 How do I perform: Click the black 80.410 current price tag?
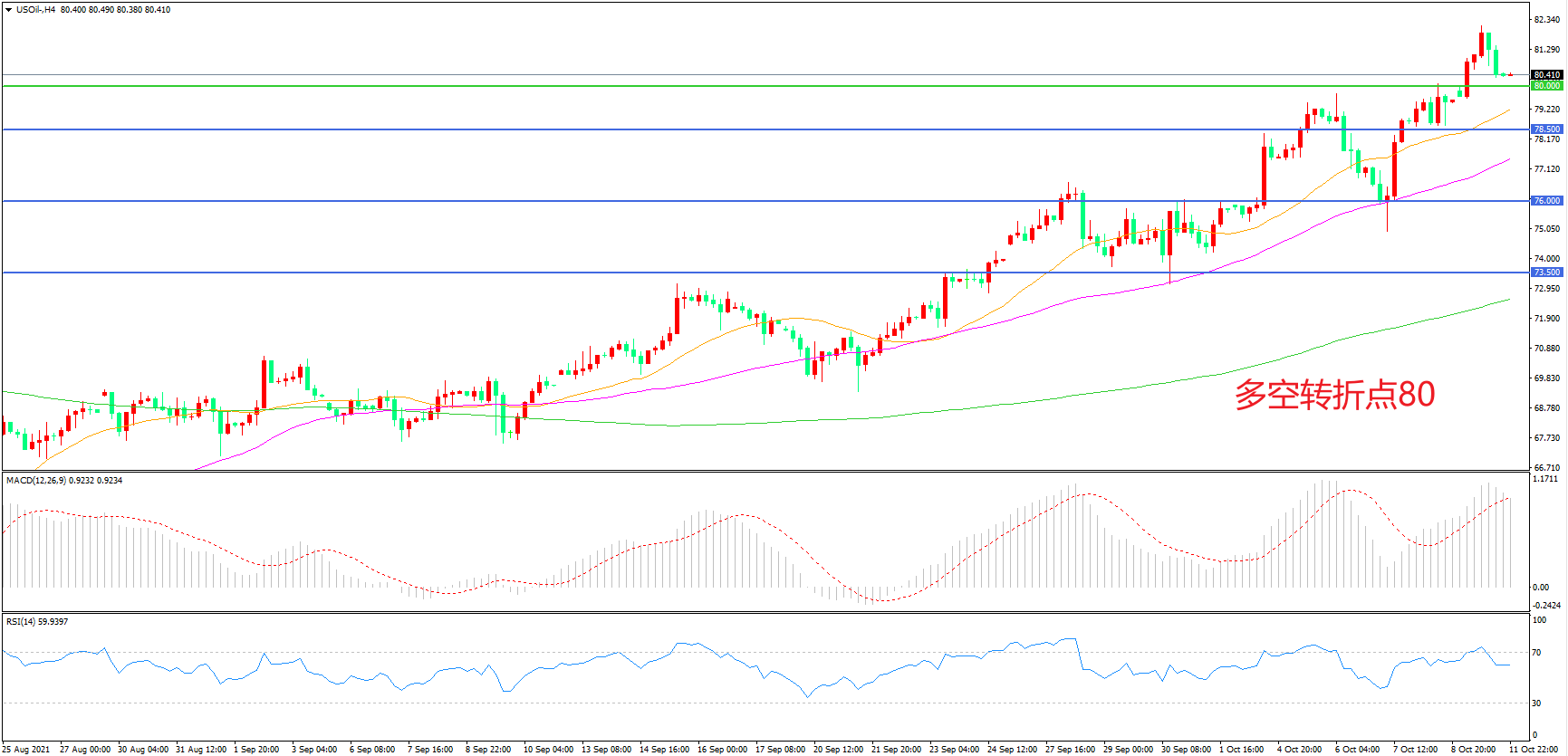(1546, 75)
